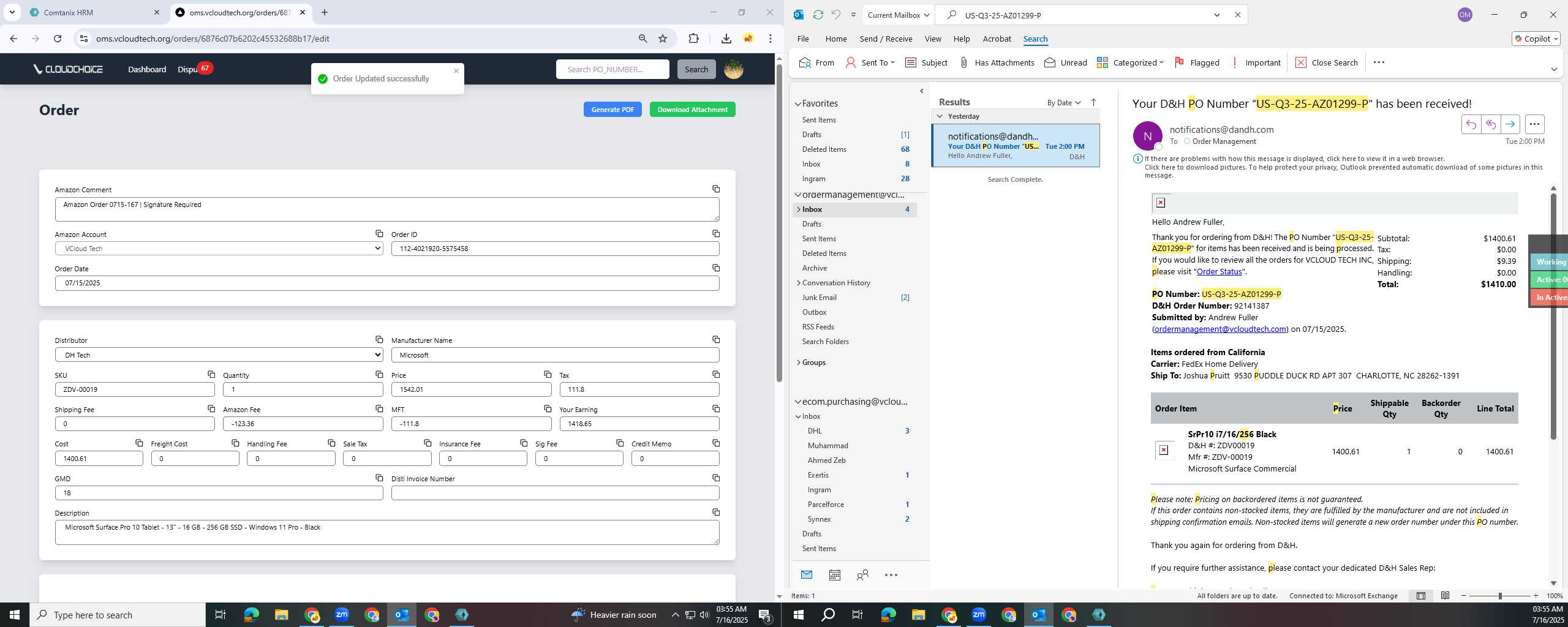Switch to Outlook Home tab
The image size is (1568, 627).
835,39
